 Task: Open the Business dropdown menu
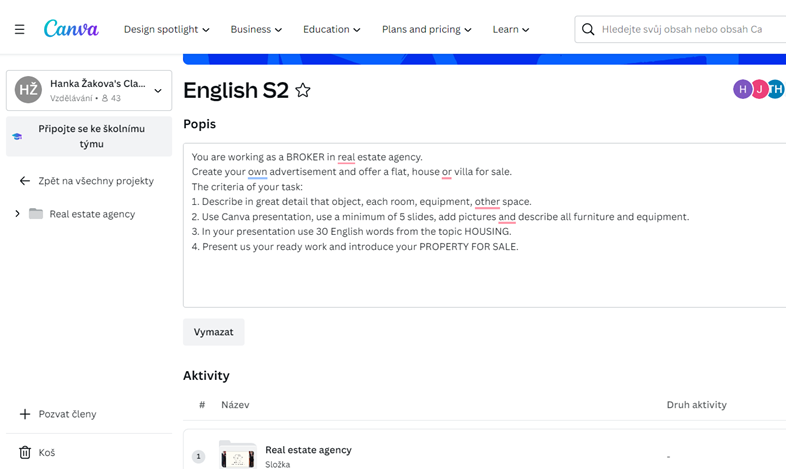tap(256, 30)
